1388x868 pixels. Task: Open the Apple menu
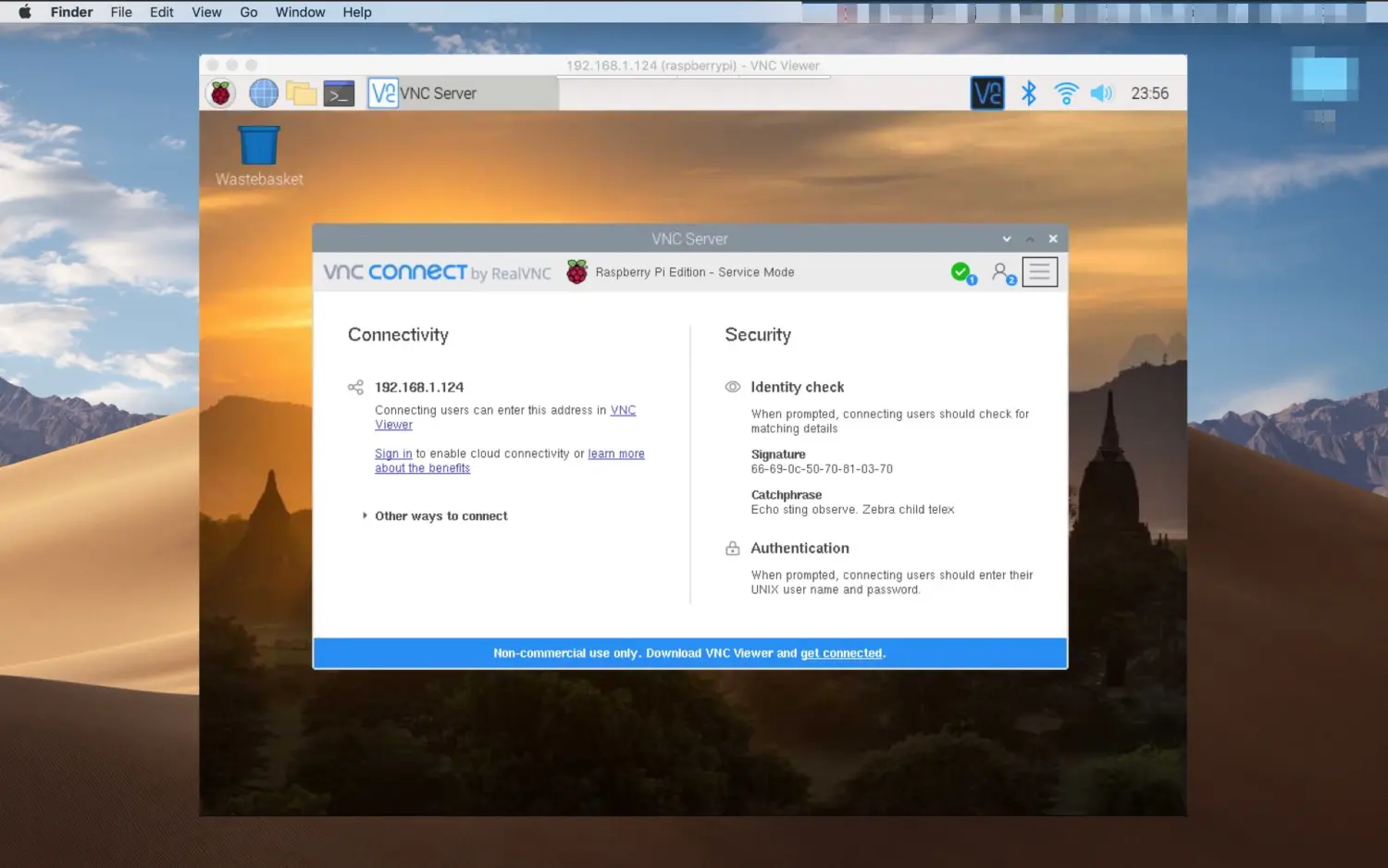tap(25, 12)
